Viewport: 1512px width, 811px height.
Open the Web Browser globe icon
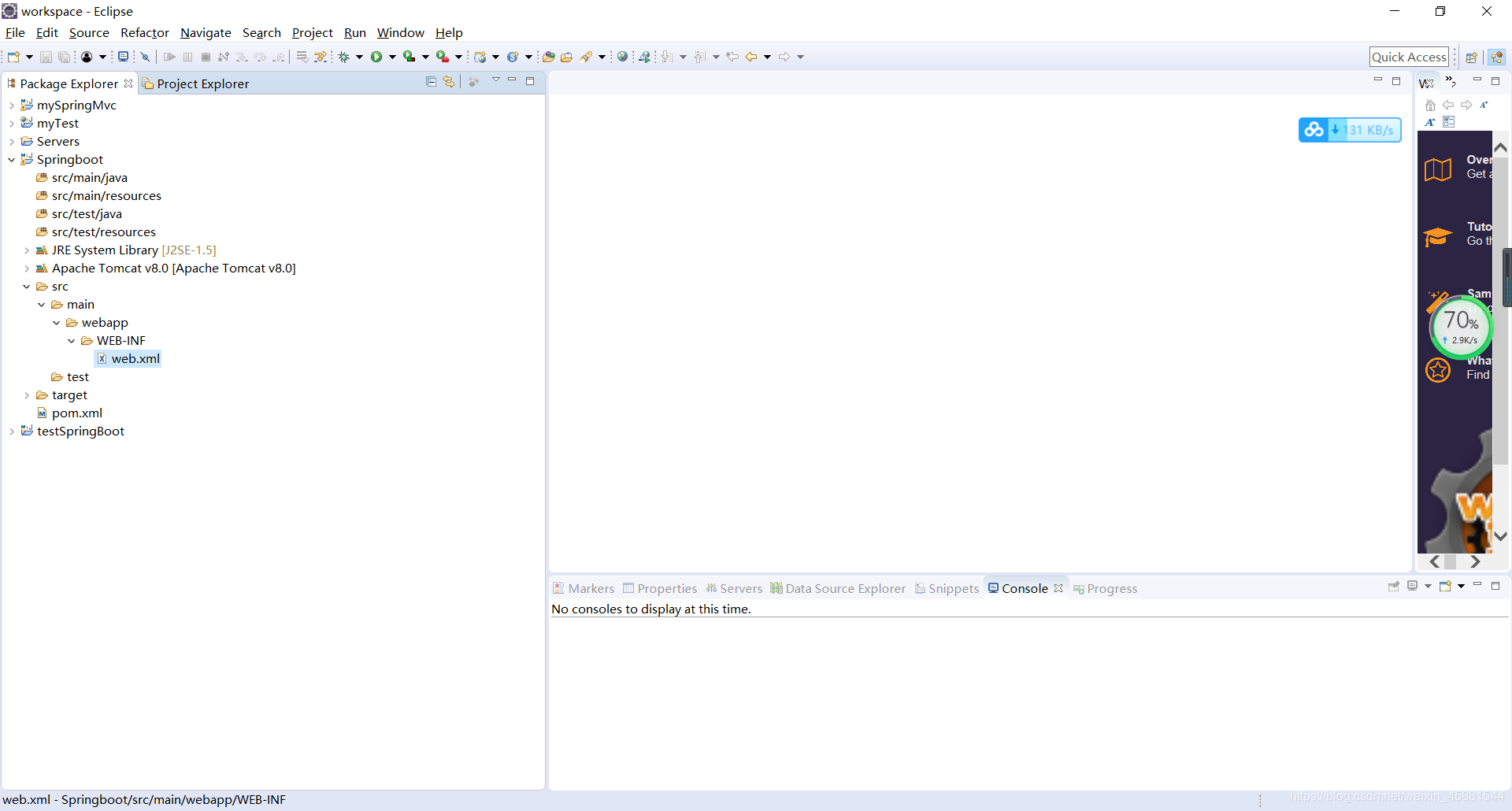tap(623, 57)
